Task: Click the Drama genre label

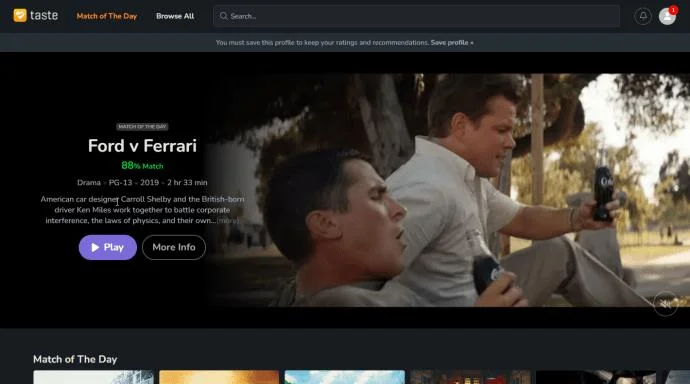Action: click(x=89, y=183)
